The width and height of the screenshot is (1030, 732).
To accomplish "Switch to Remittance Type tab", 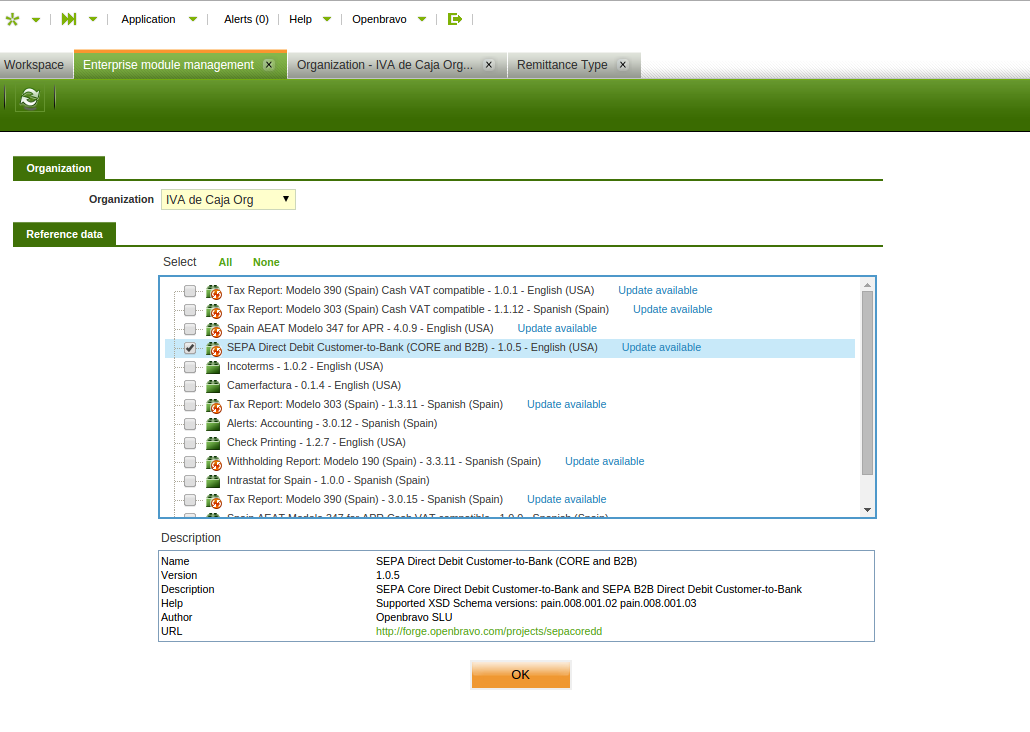I will pyautogui.click(x=562, y=65).
